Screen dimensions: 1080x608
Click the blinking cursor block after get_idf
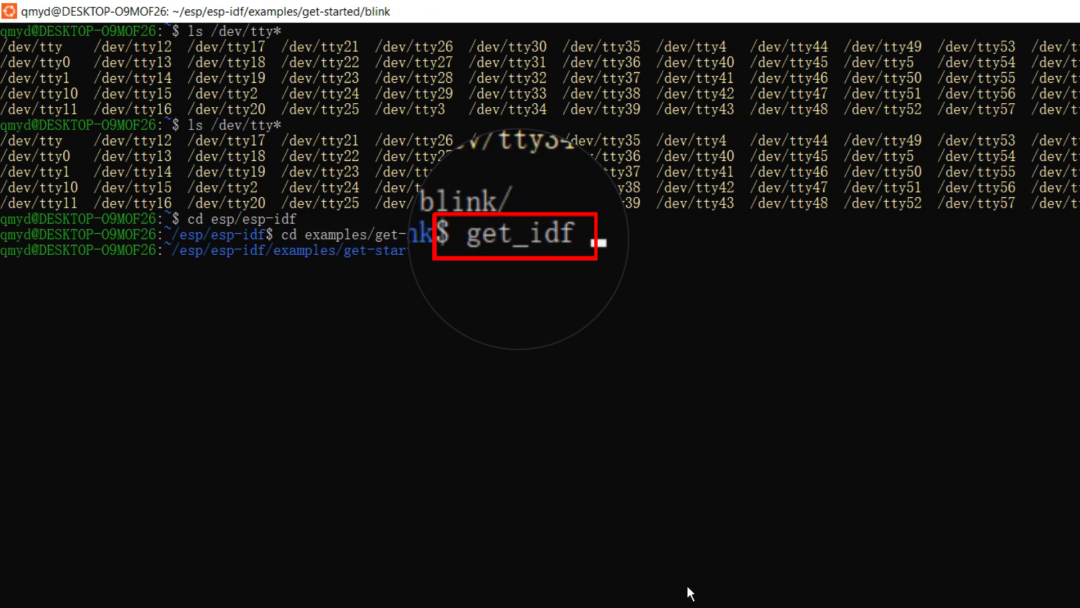599,242
